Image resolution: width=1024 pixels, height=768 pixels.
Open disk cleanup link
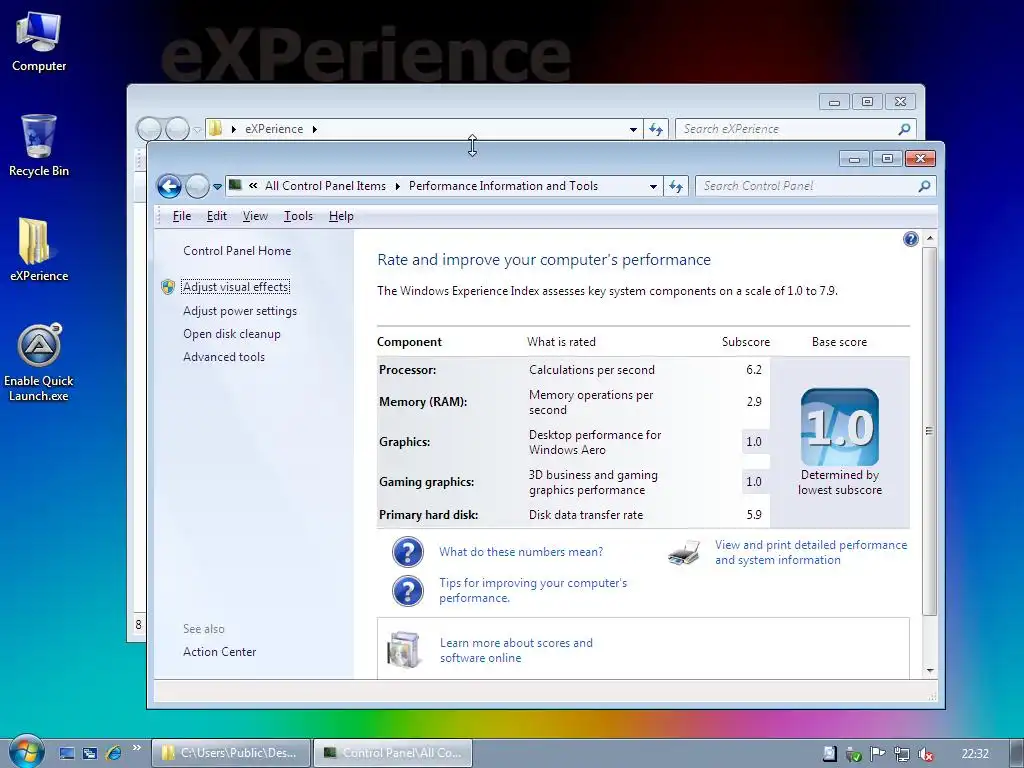232,334
